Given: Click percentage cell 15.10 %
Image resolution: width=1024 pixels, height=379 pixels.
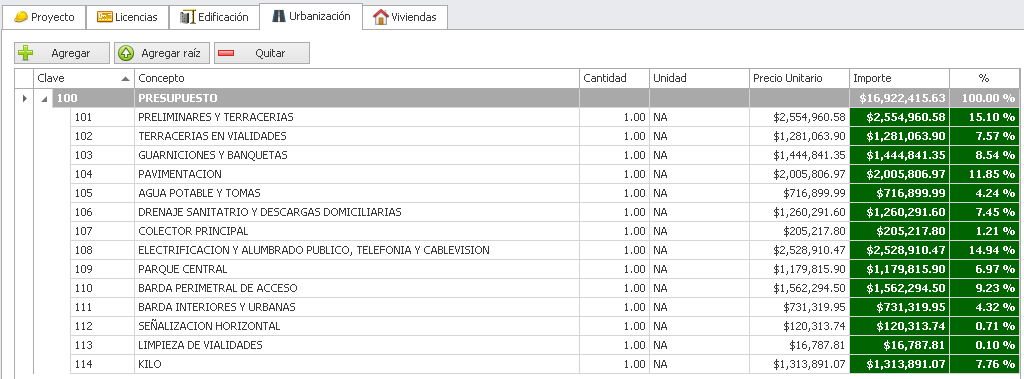Looking at the screenshot, I should 984,117.
